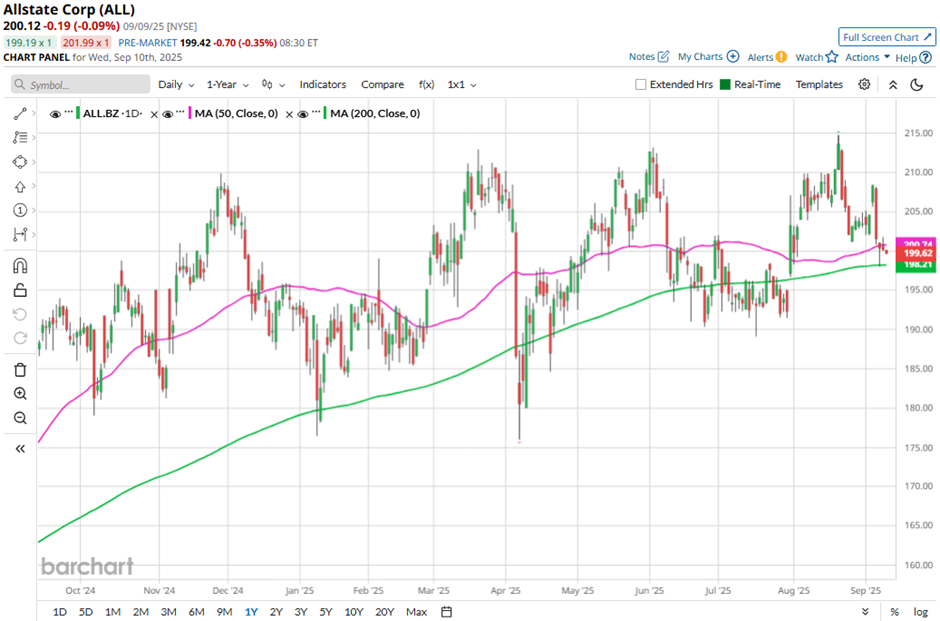Open the f(x) expressions menu
The width and height of the screenshot is (940, 621).
coord(426,85)
